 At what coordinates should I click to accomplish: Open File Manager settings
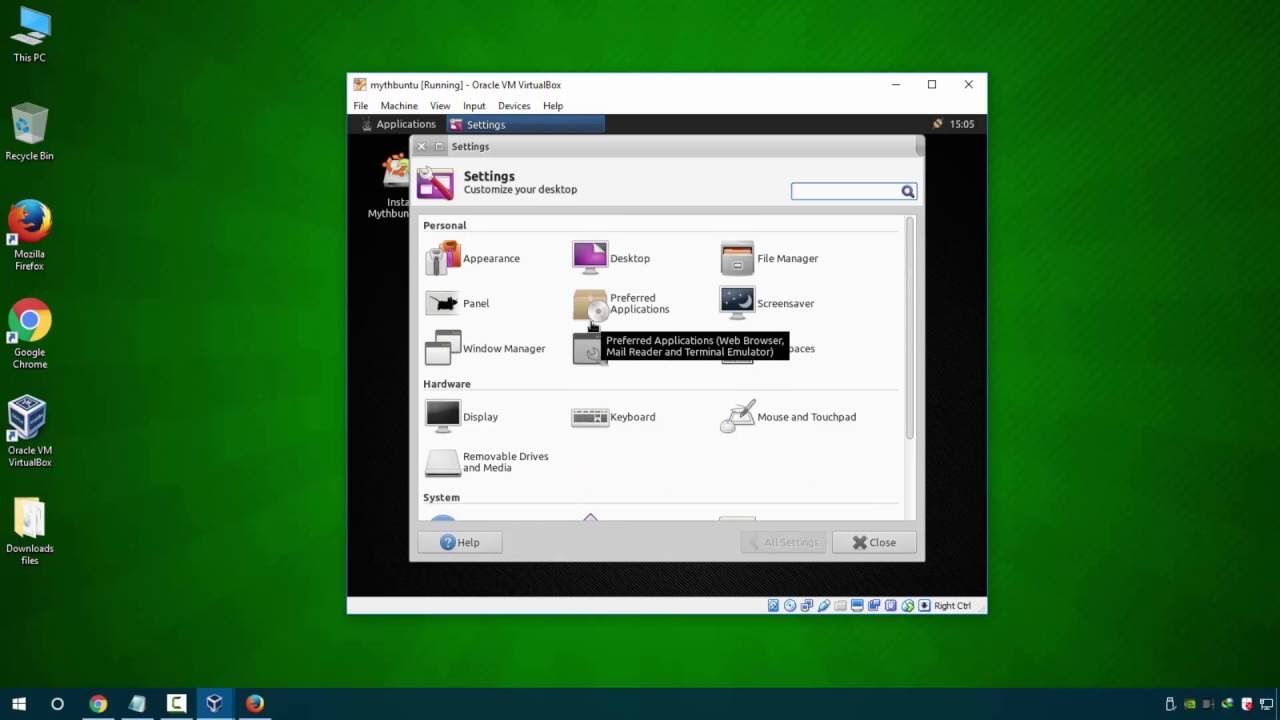tap(769, 258)
